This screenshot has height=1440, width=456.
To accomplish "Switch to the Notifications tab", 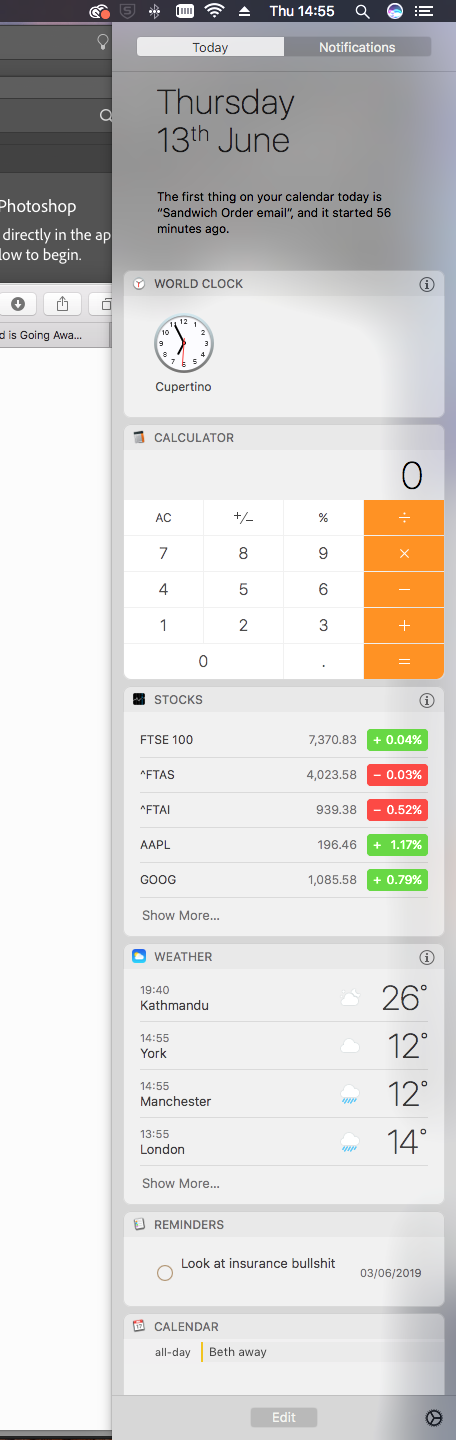I will (x=357, y=47).
